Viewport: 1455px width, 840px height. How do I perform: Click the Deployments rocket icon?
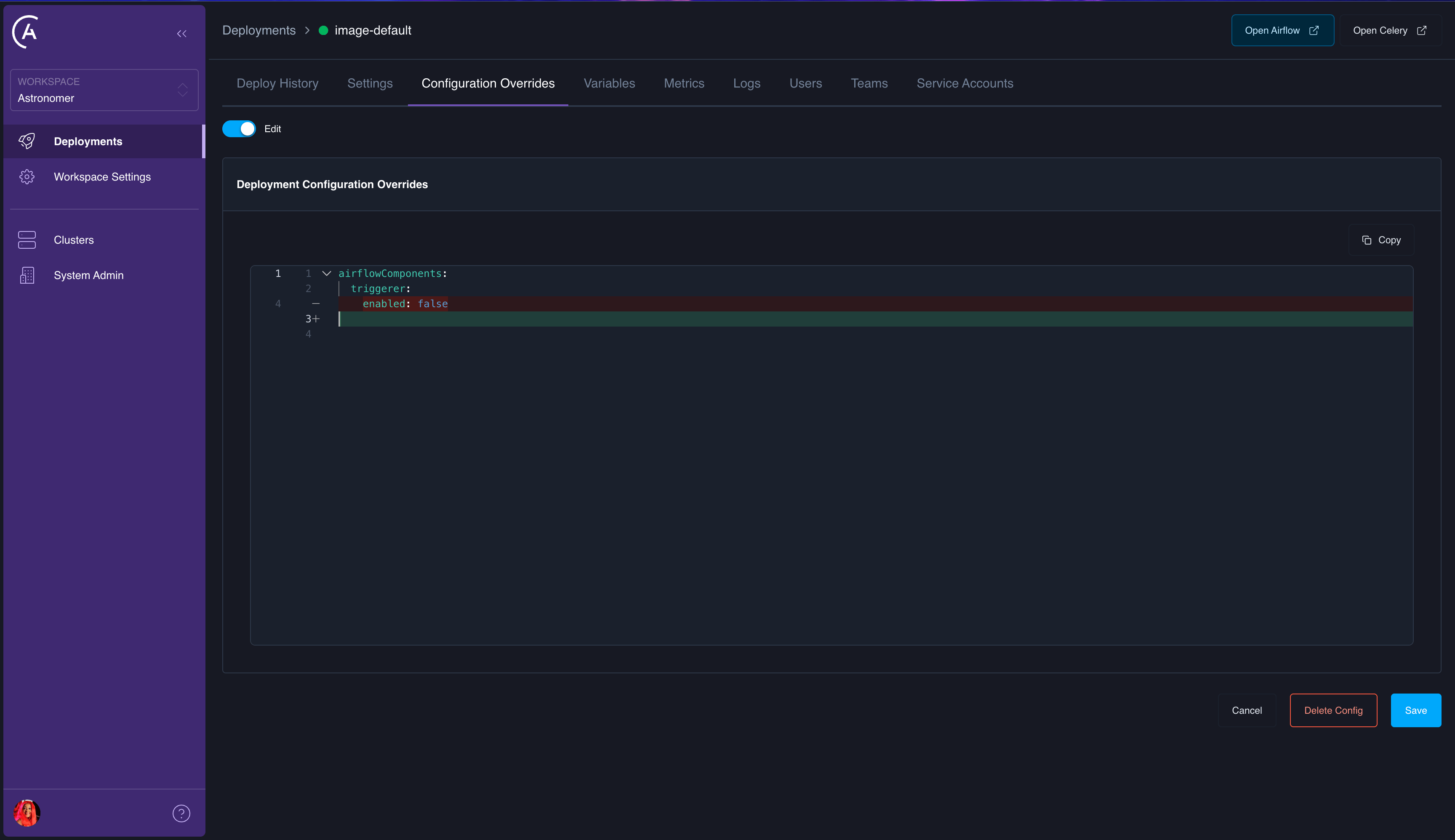27,141
